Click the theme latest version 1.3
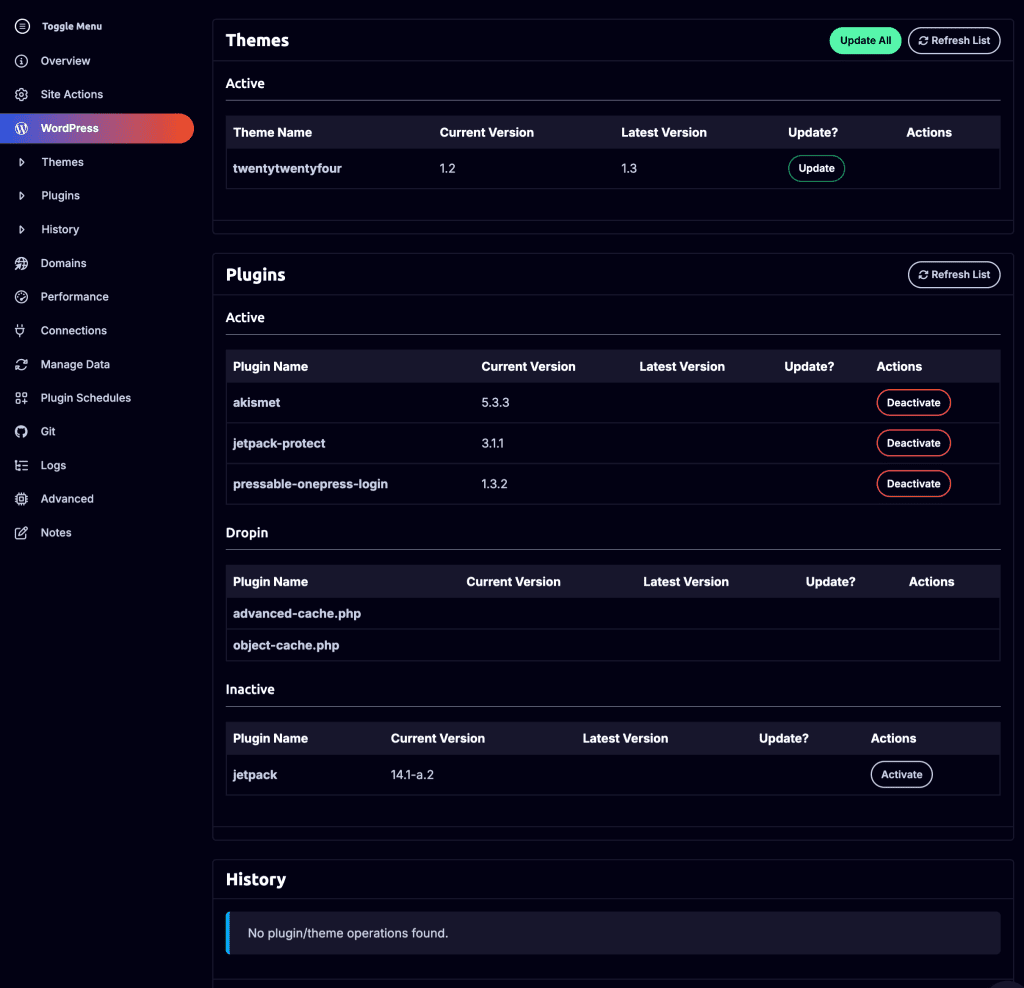This screenshot has width=1024, height=988. (x=628, y=168)
